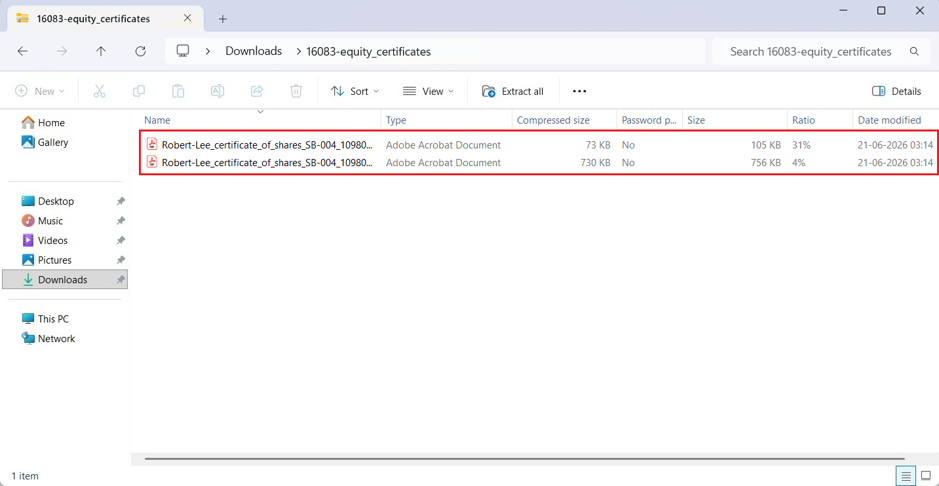Sort by Size column header

(735, 120)
